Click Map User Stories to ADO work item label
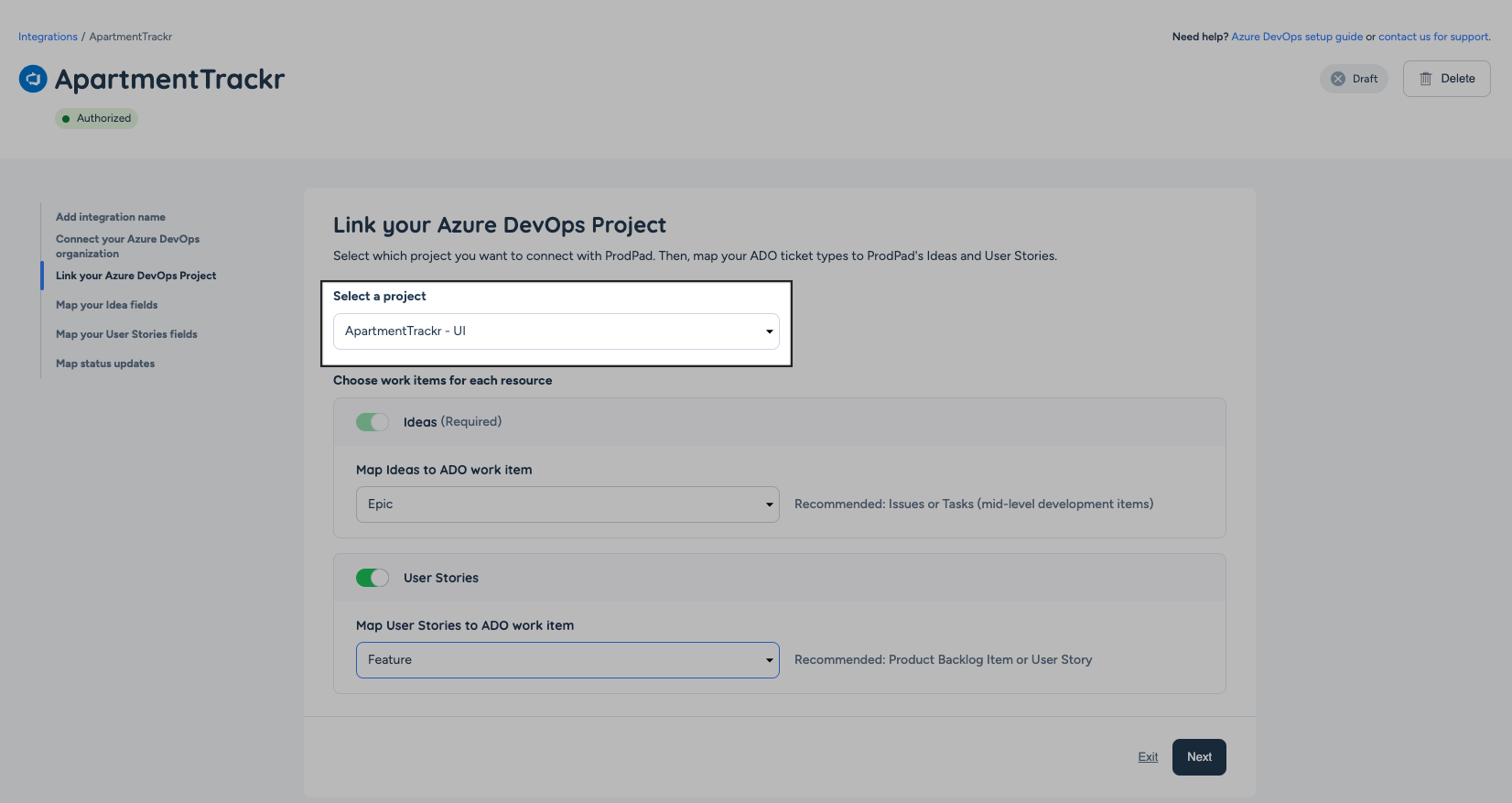1512x803 pixels. click(x=465, y=625)
